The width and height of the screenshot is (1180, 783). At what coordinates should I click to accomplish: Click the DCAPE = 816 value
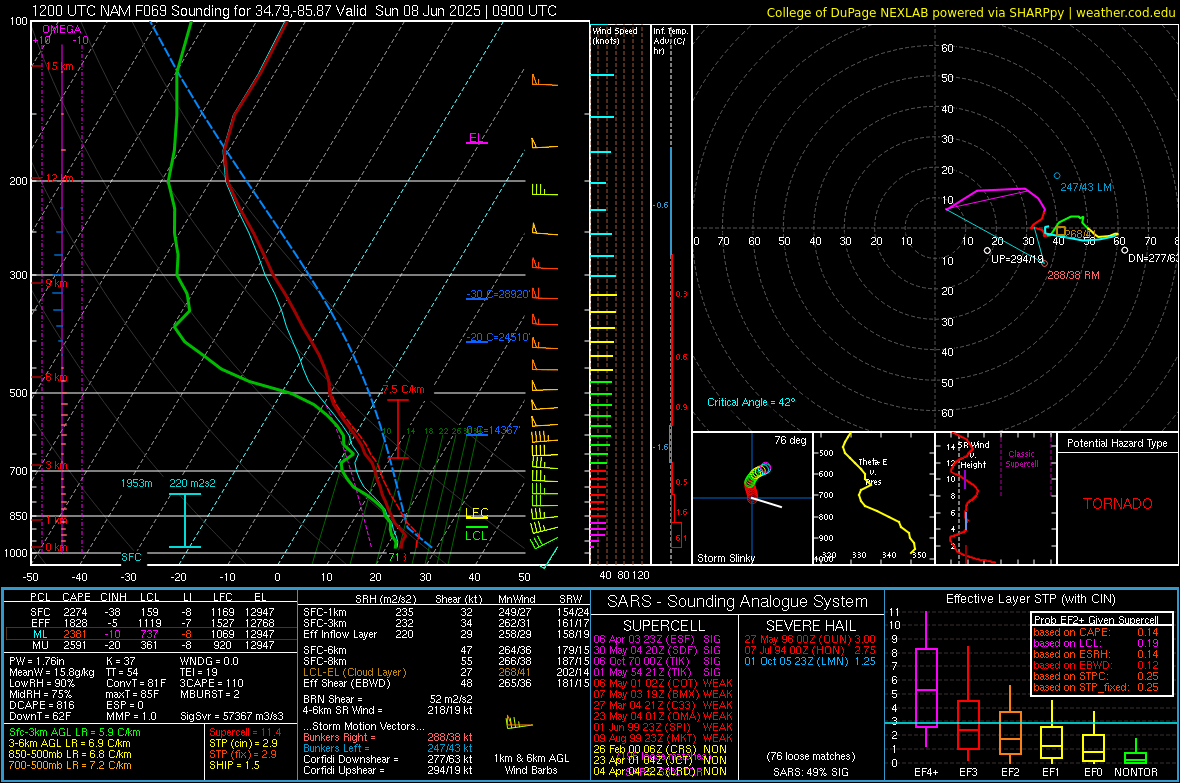[x=42, y=705]
